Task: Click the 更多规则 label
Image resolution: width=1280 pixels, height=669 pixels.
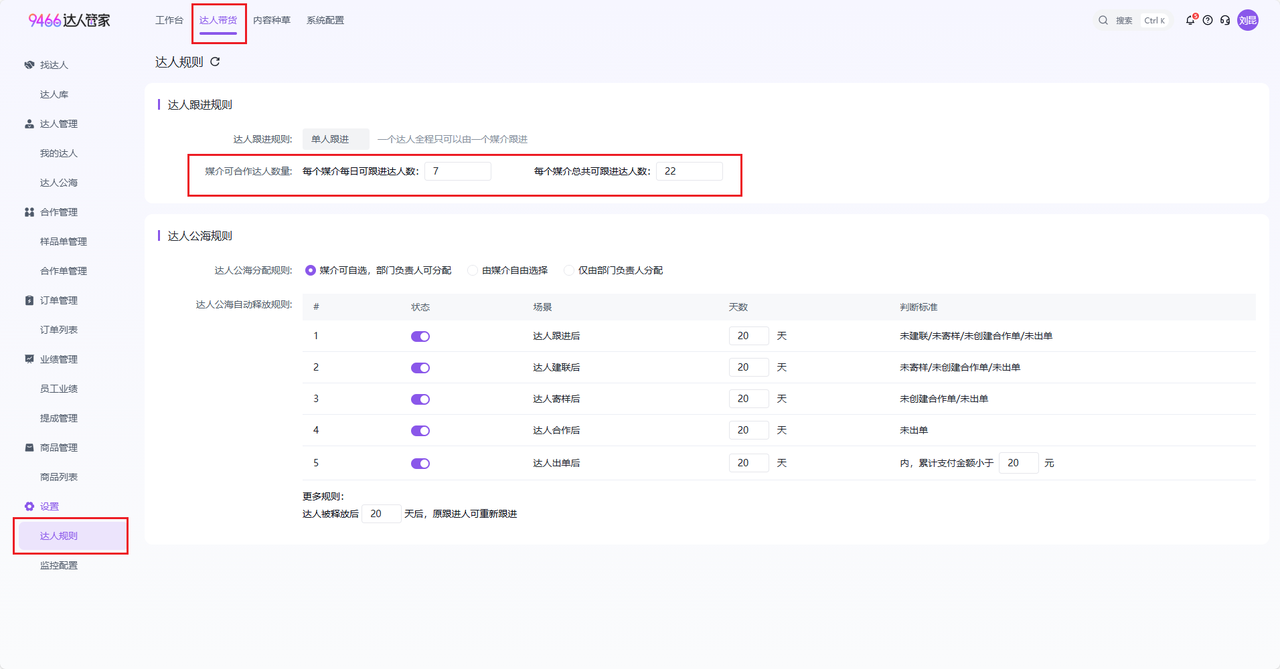Action: click(x=323, y=496)
